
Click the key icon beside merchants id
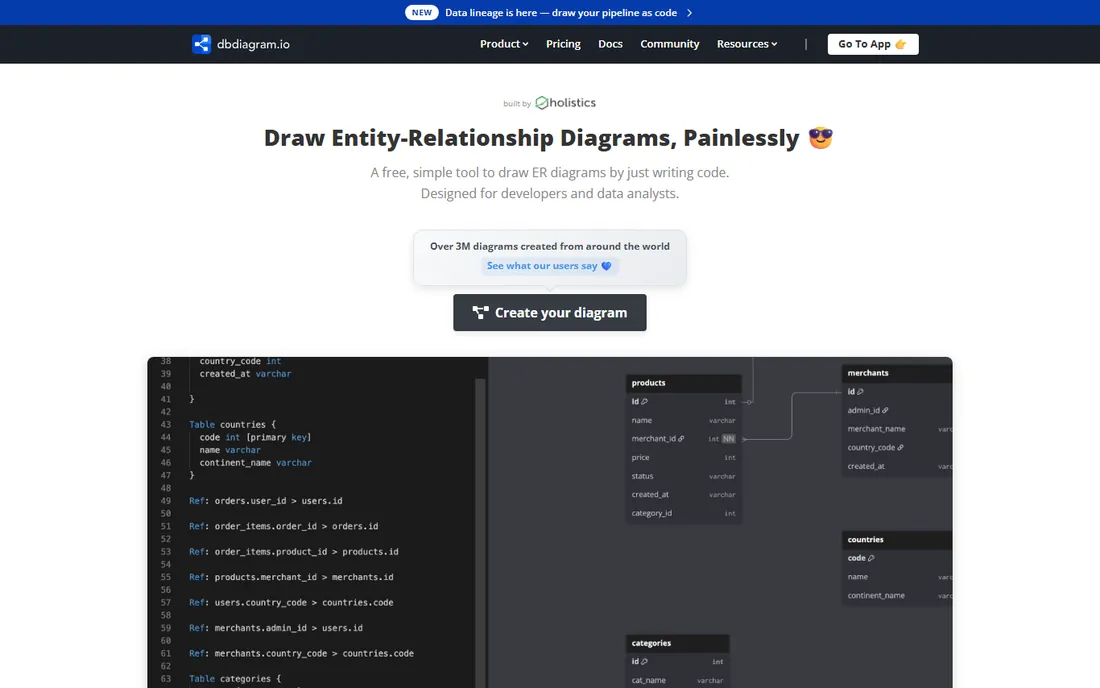click(x=860, y=392)
